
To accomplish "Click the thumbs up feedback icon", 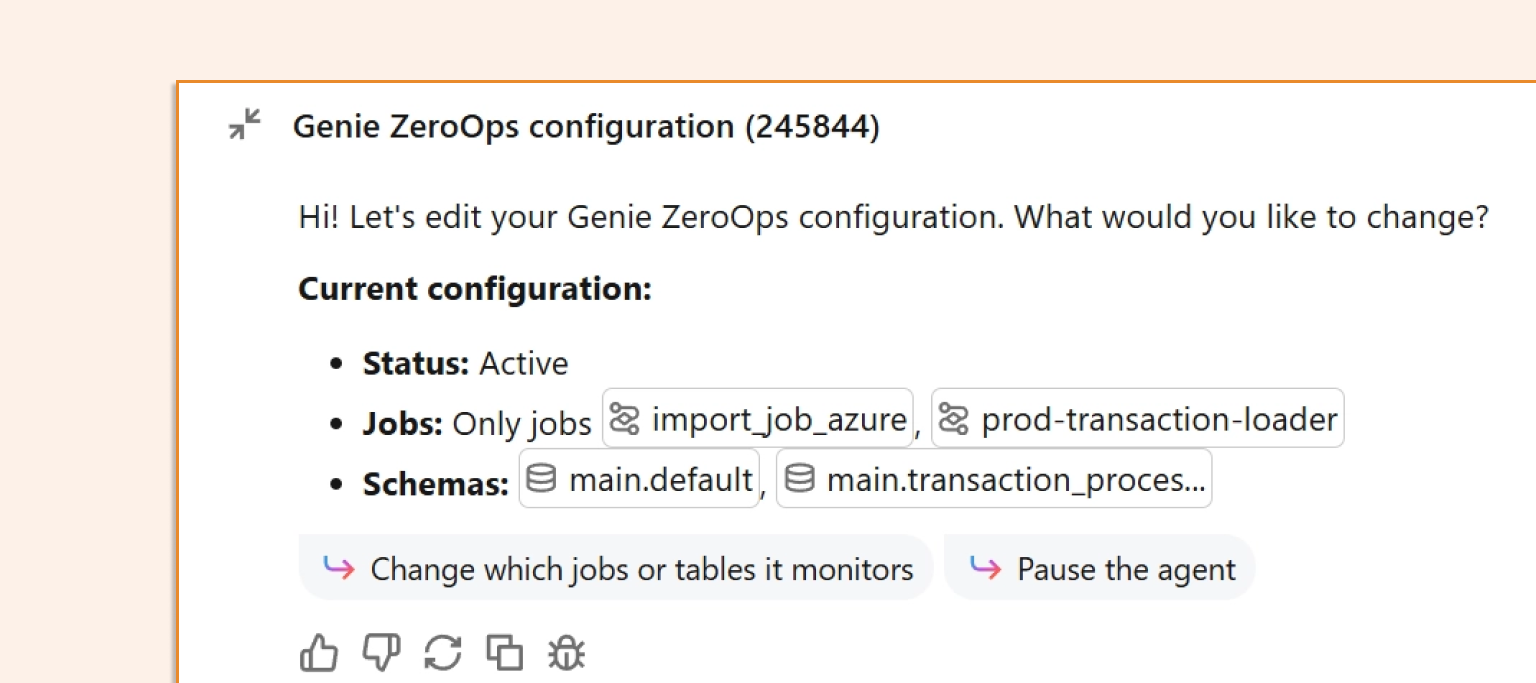I will (319, 653).
